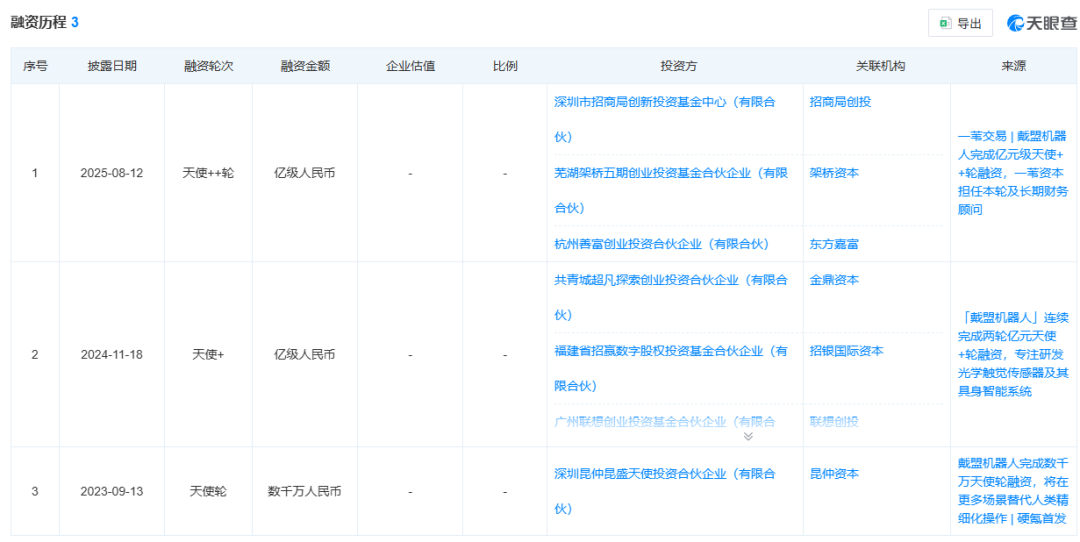Image resolution: width=1080 pixels, height=542 pixels.
Task: Click the 融资金额 column header
Action: pos(304,66)
